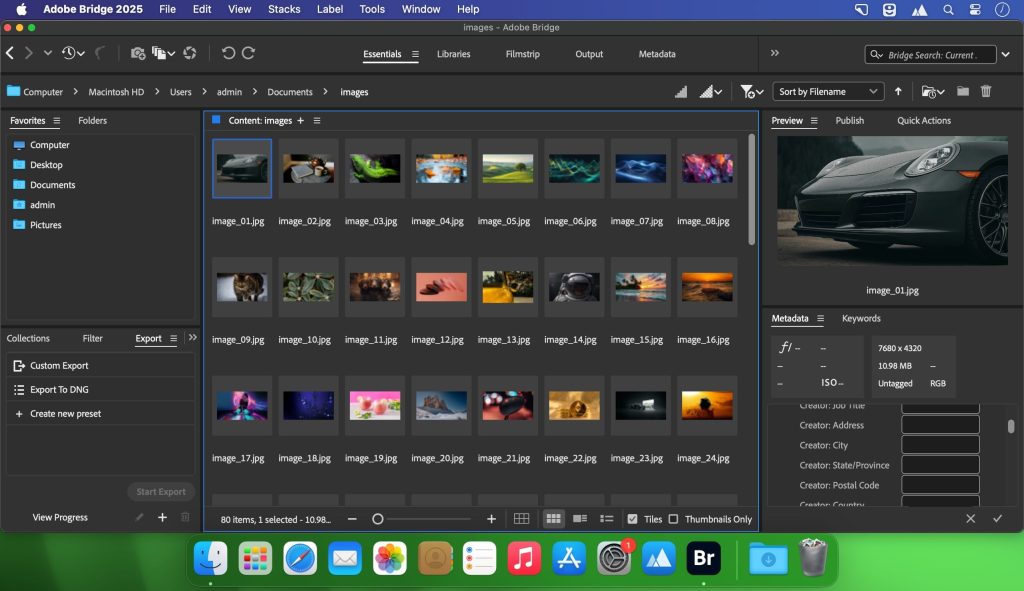Open the Open in Camera Raw icon
Image resolution: width=1024 pixels, height=591 pixels.
coord(189,53)
